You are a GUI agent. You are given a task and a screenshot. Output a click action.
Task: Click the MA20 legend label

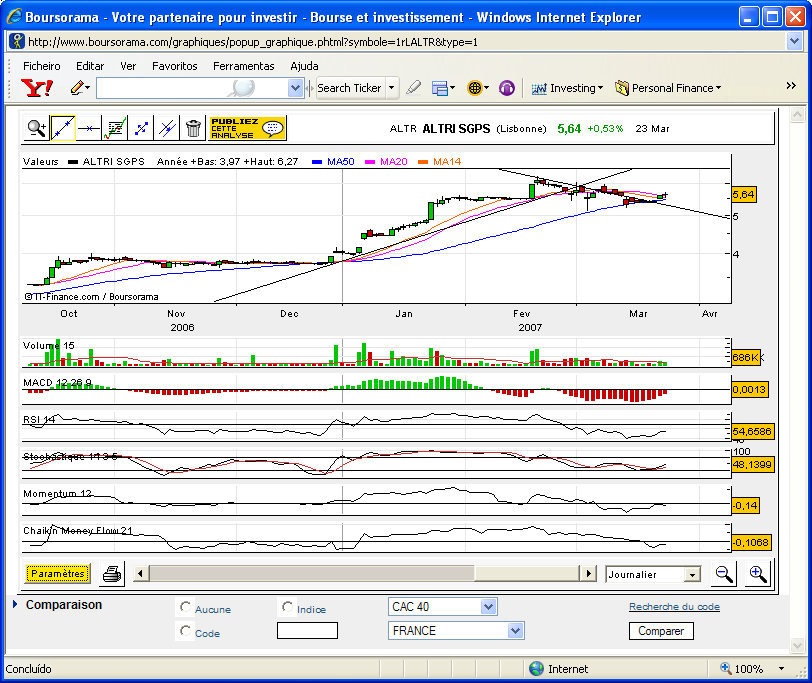pyautogui.click(x=394, y=162)
